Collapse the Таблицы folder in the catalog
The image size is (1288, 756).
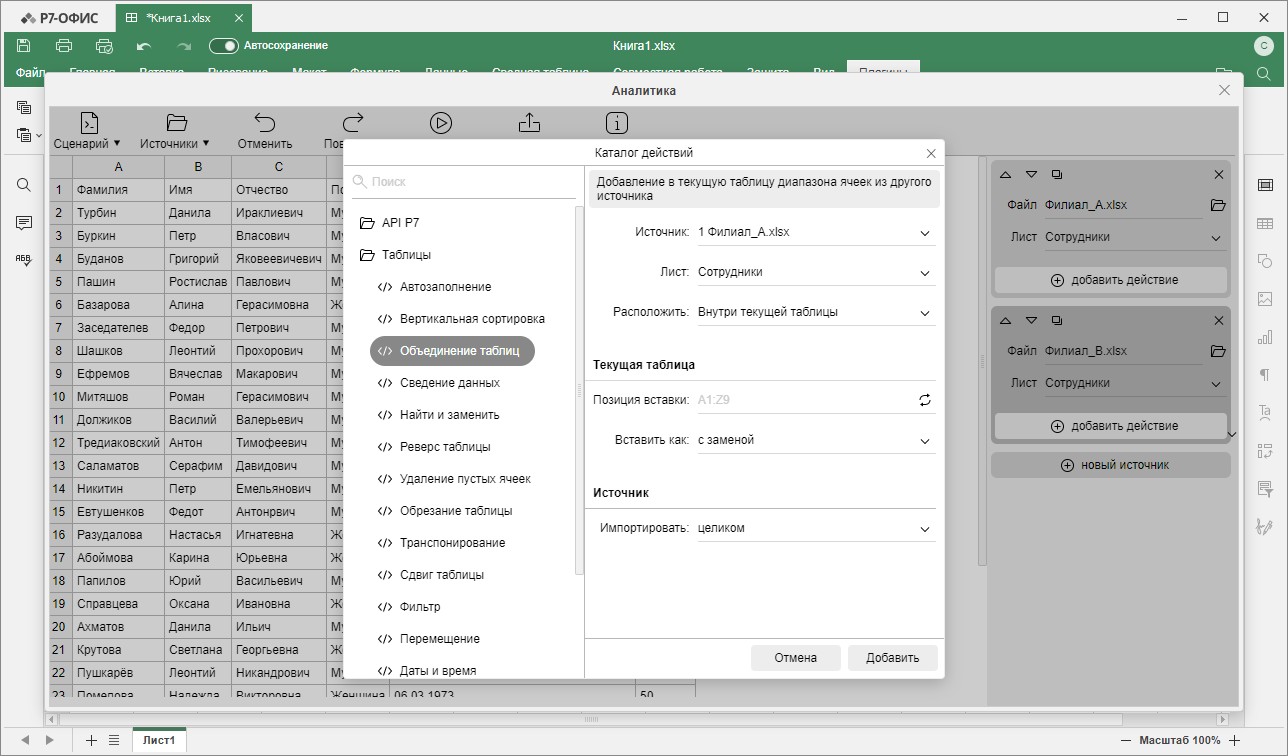(x=368, y=255)
